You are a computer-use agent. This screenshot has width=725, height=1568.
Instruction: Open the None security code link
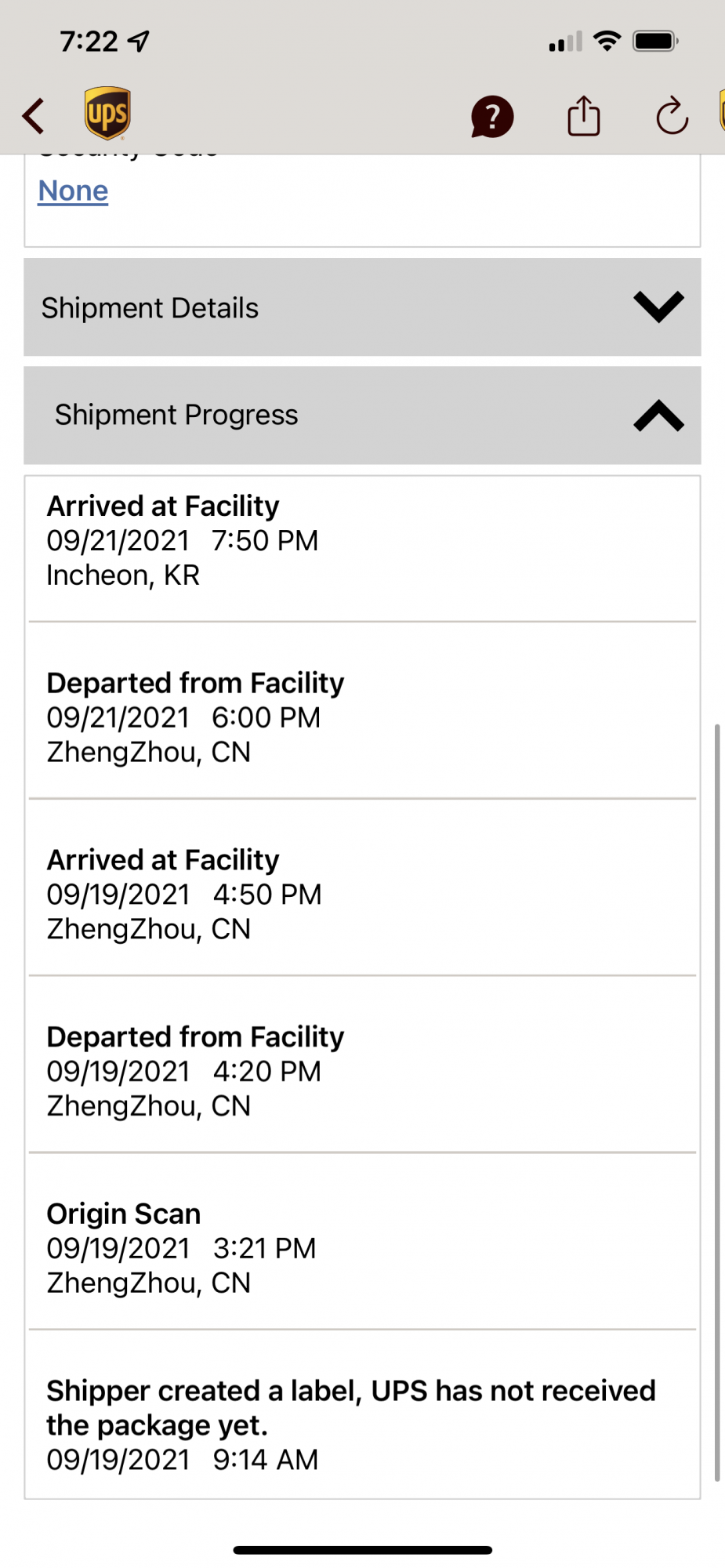(x=73, y=191)
